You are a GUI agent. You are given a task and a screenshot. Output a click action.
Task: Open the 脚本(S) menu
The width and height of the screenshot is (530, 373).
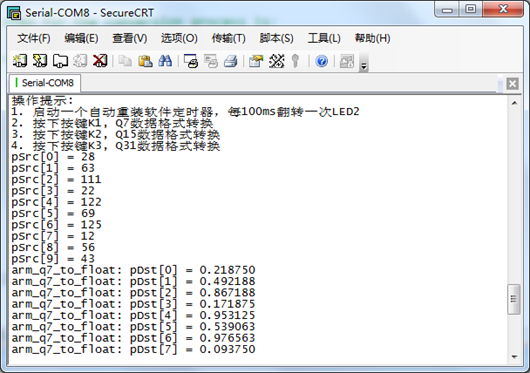point(276,38)
